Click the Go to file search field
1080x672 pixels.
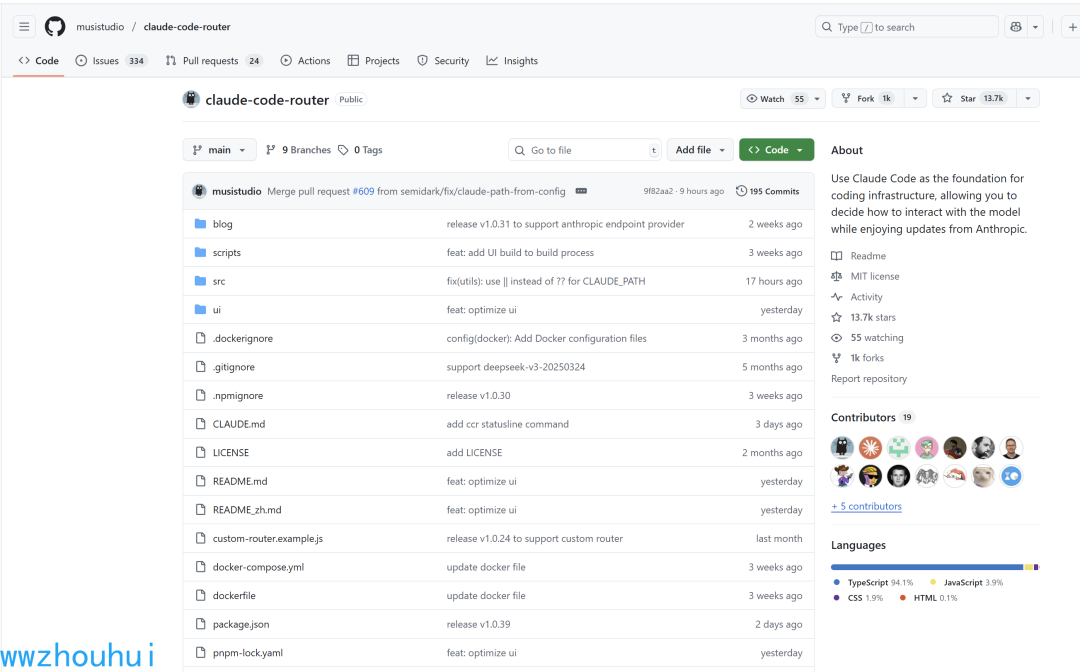pyautogui.click(x=585, y=150)
